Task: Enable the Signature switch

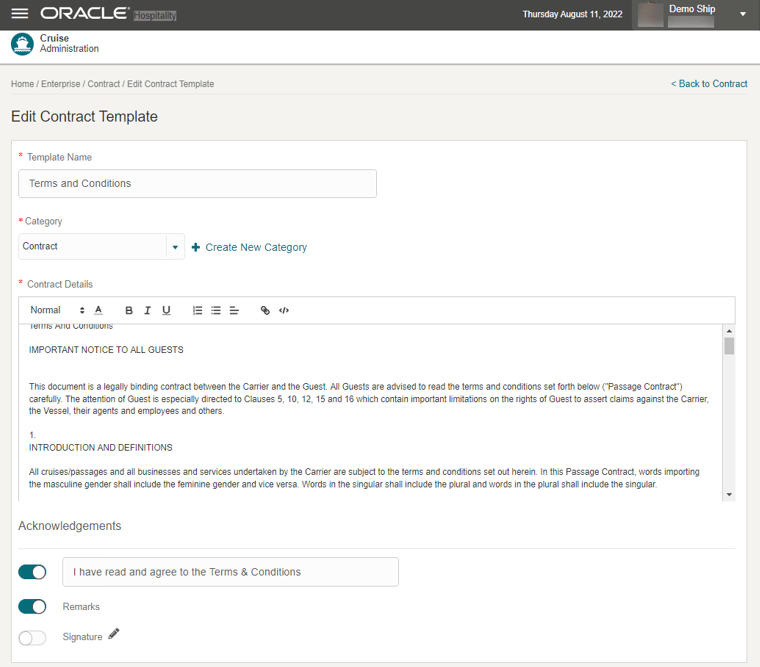Action: tap(32, 637)
